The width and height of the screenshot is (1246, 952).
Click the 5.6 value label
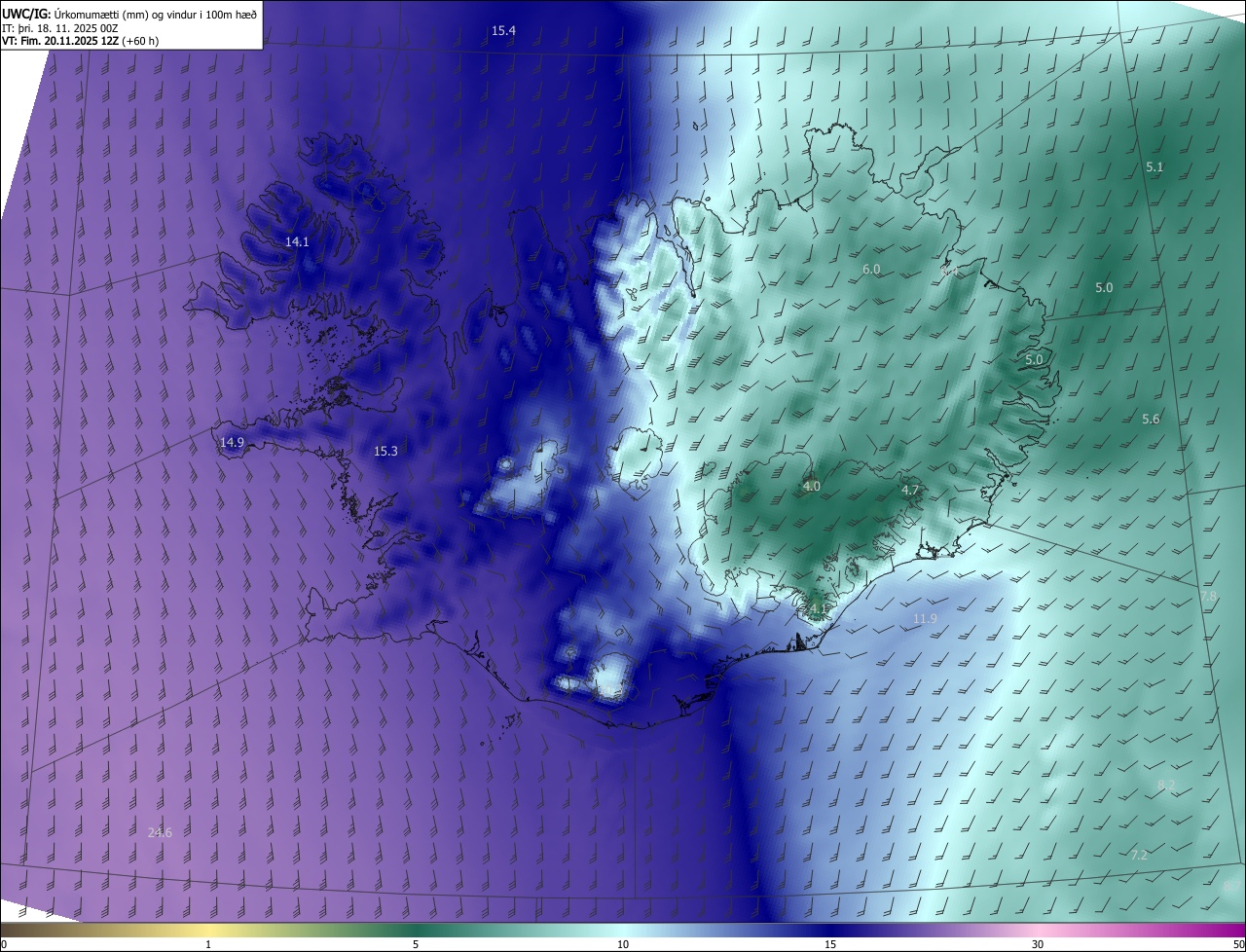[1151, 419]
